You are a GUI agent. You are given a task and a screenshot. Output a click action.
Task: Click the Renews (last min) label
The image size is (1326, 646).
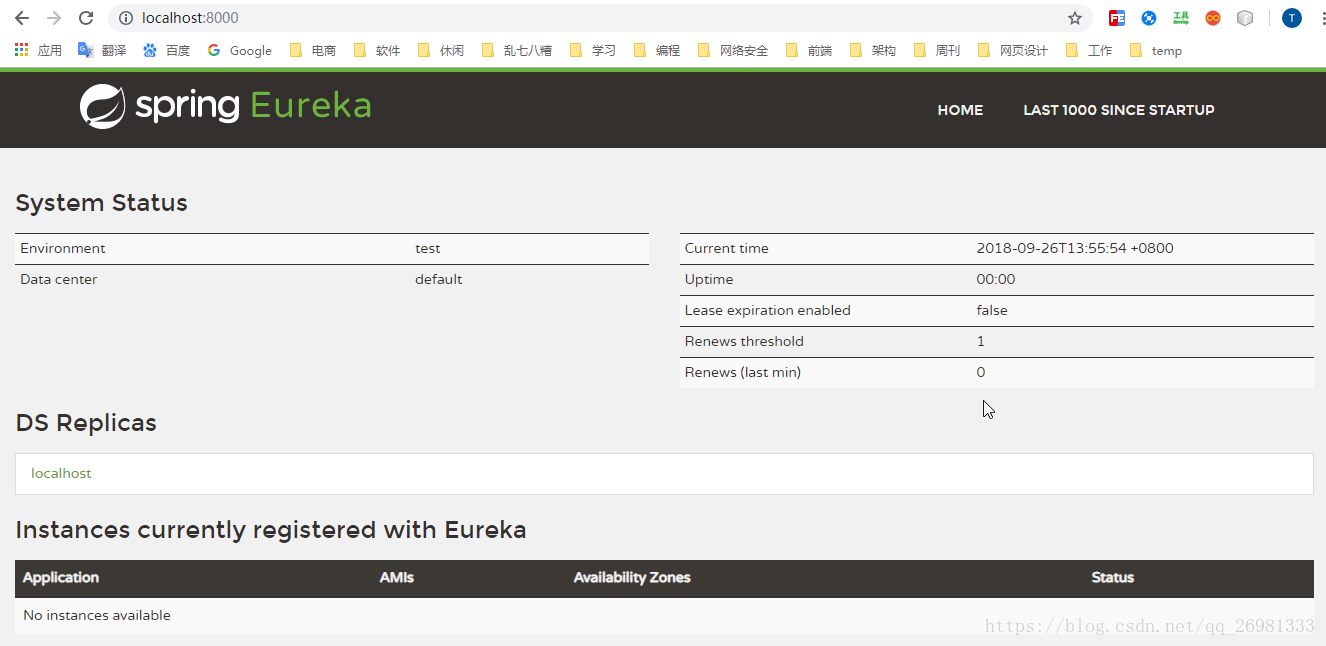point(743,372)
